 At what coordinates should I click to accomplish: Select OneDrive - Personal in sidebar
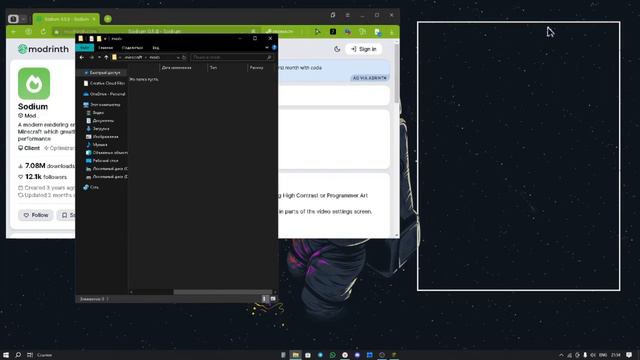pyautogui.click(x=104, y=94)
